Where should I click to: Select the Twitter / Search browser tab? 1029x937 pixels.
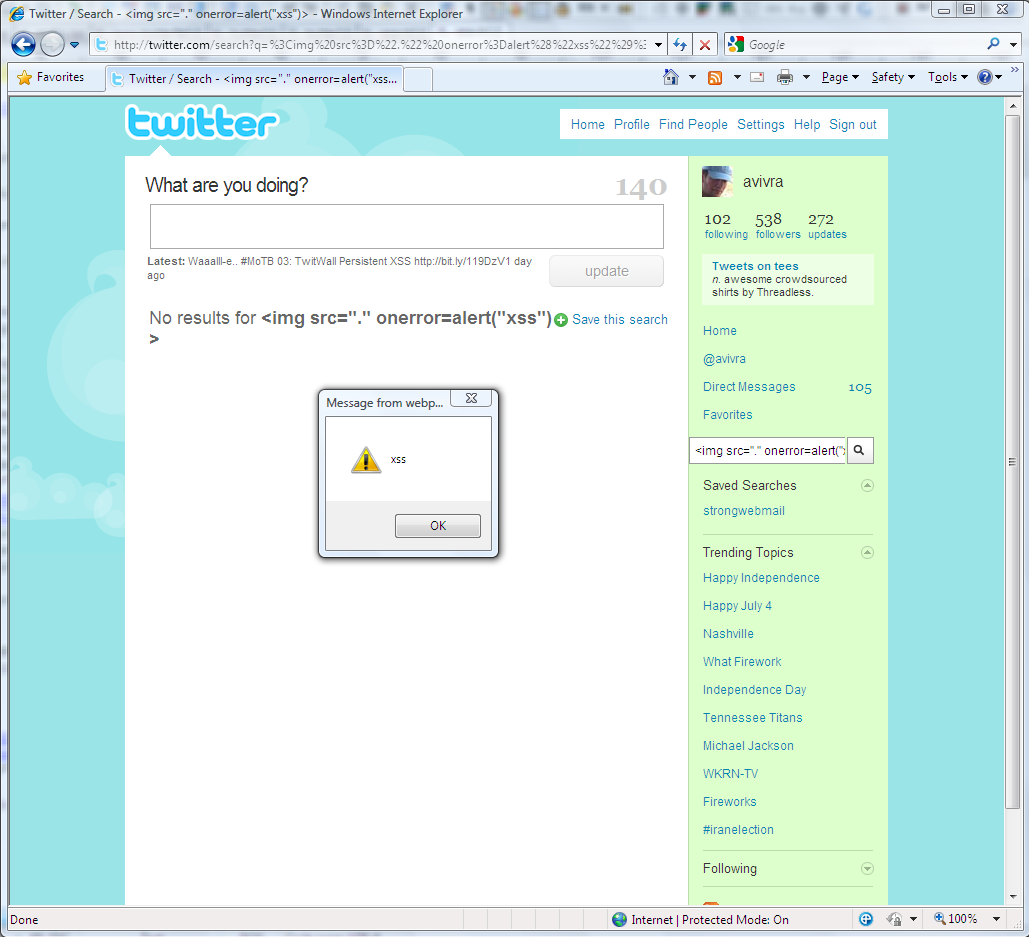(255, 79)
